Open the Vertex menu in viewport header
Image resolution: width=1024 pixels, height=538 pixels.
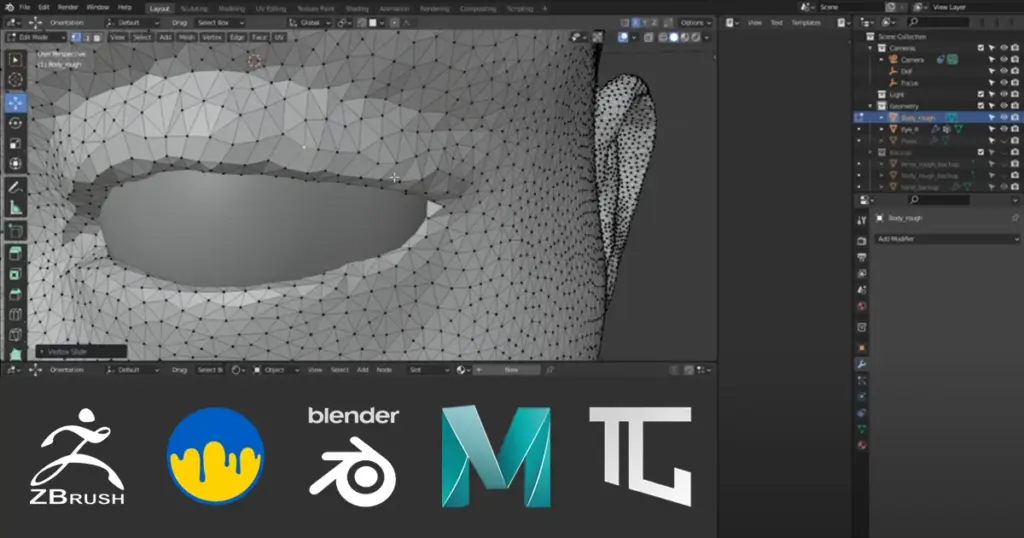(212, 37)
